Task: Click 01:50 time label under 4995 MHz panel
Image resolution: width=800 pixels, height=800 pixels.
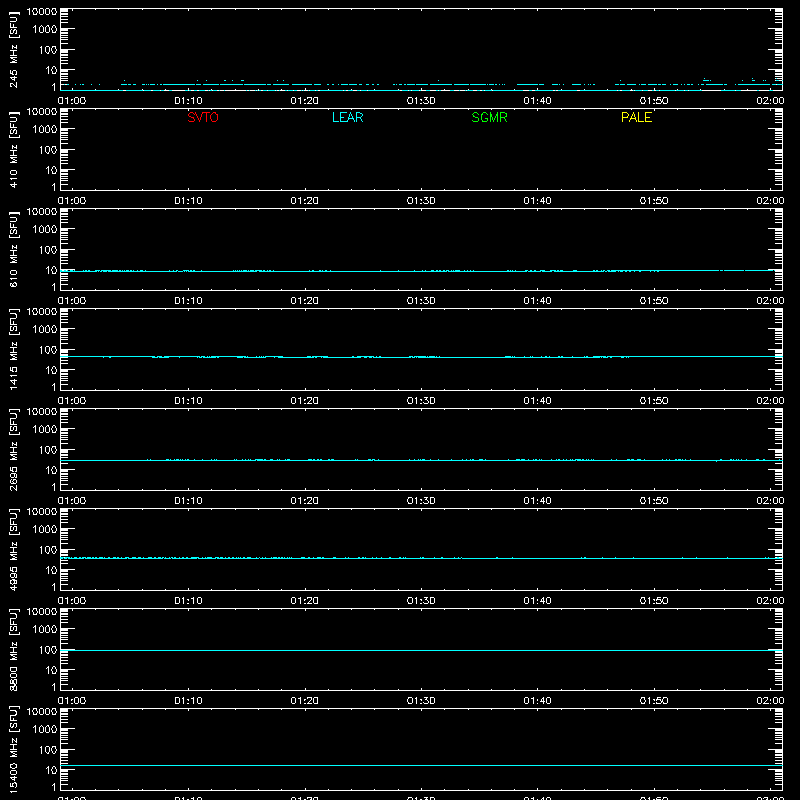Action: click(654, 601)
